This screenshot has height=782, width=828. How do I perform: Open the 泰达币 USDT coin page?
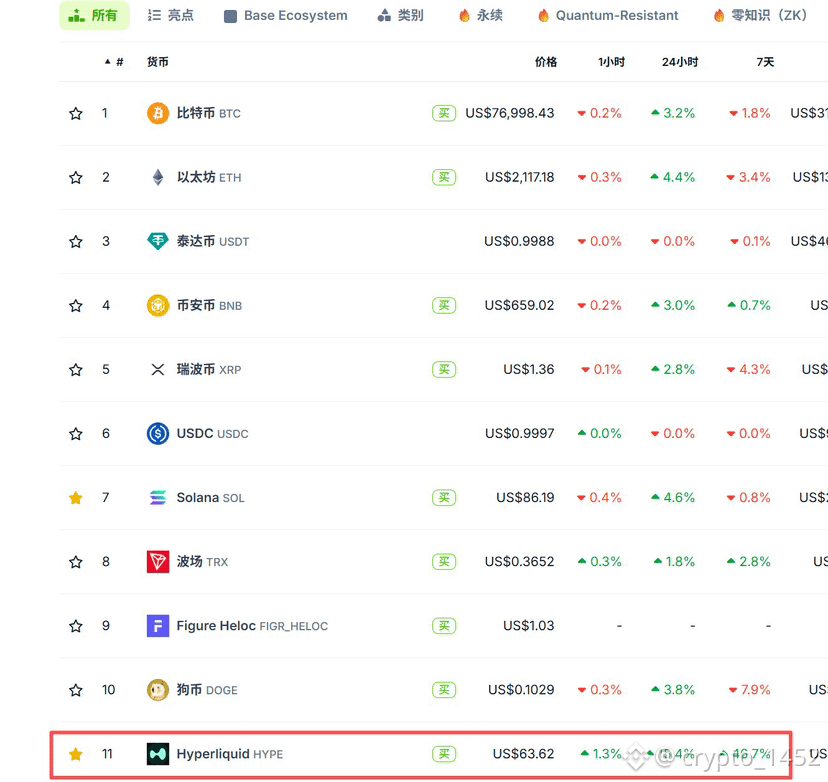pos(213,241)
